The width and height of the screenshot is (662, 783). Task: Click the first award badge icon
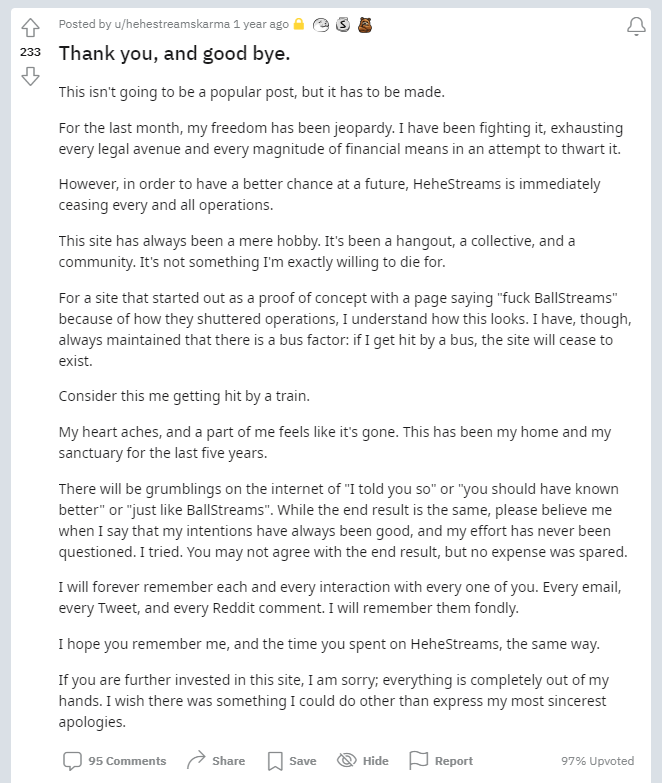321,24
